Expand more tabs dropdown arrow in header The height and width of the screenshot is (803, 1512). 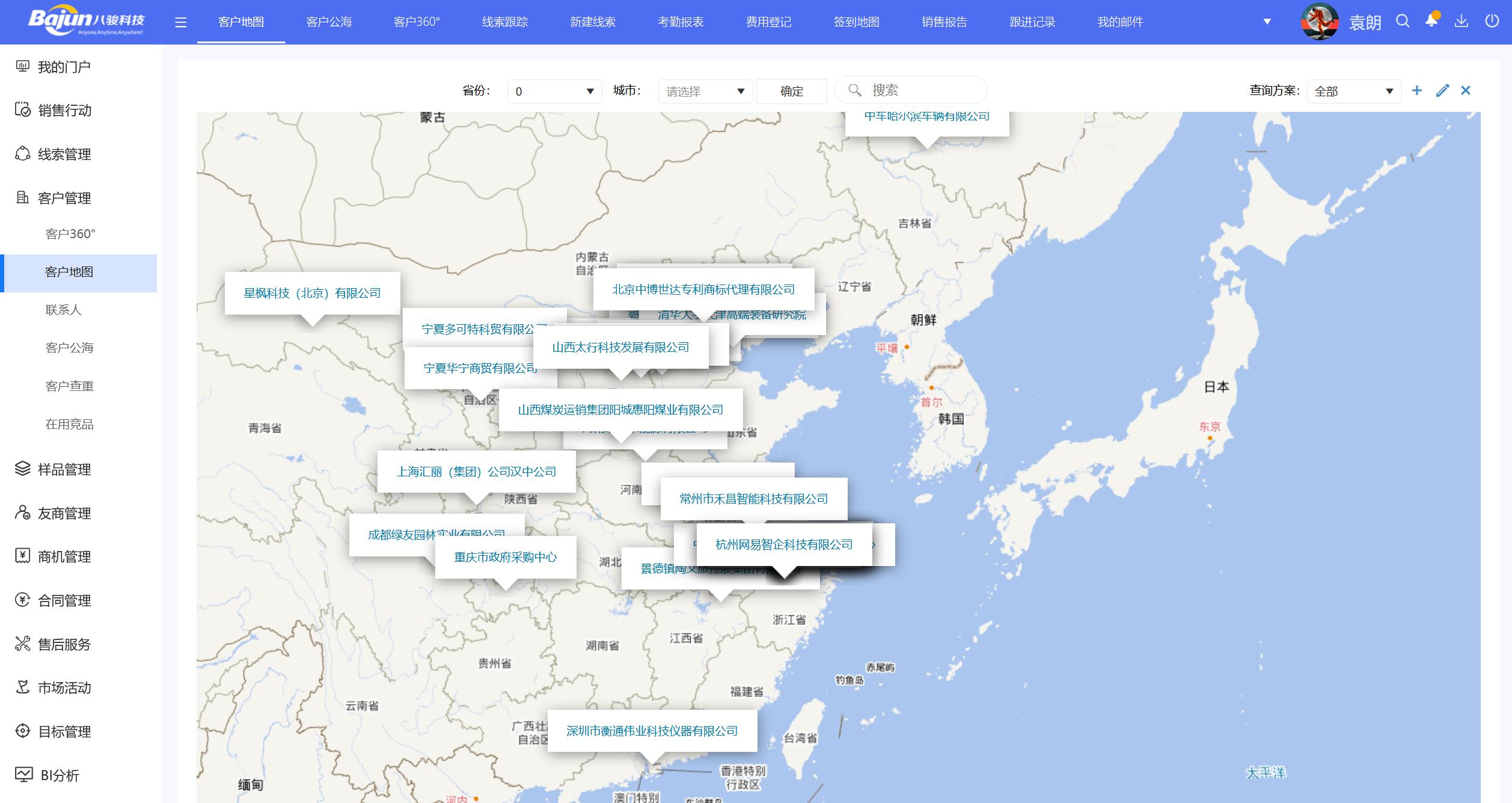(1267, 22)
